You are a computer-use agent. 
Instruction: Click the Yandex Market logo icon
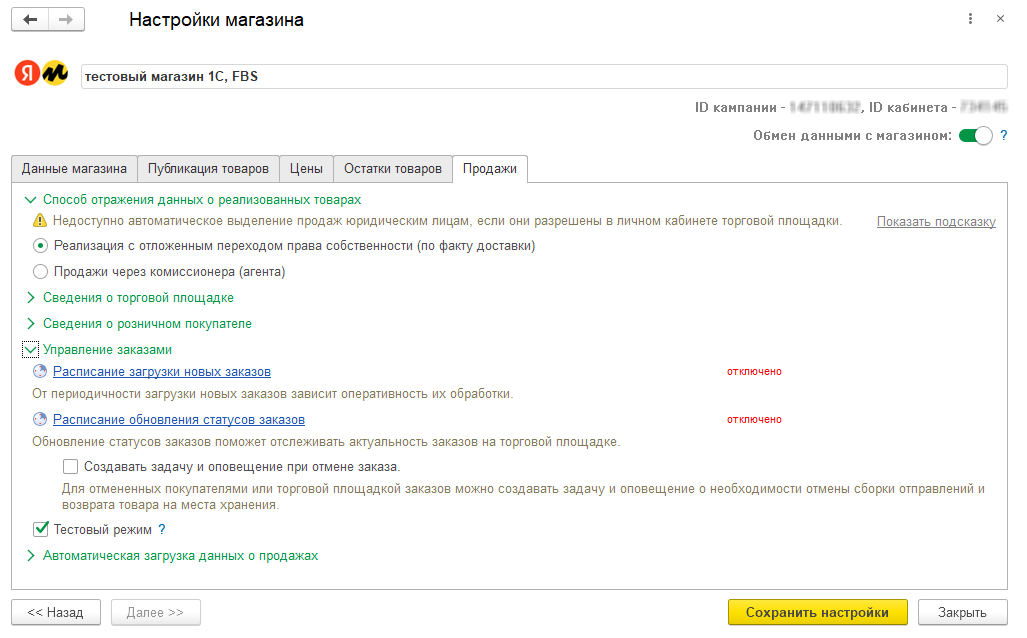coord(41,75)
